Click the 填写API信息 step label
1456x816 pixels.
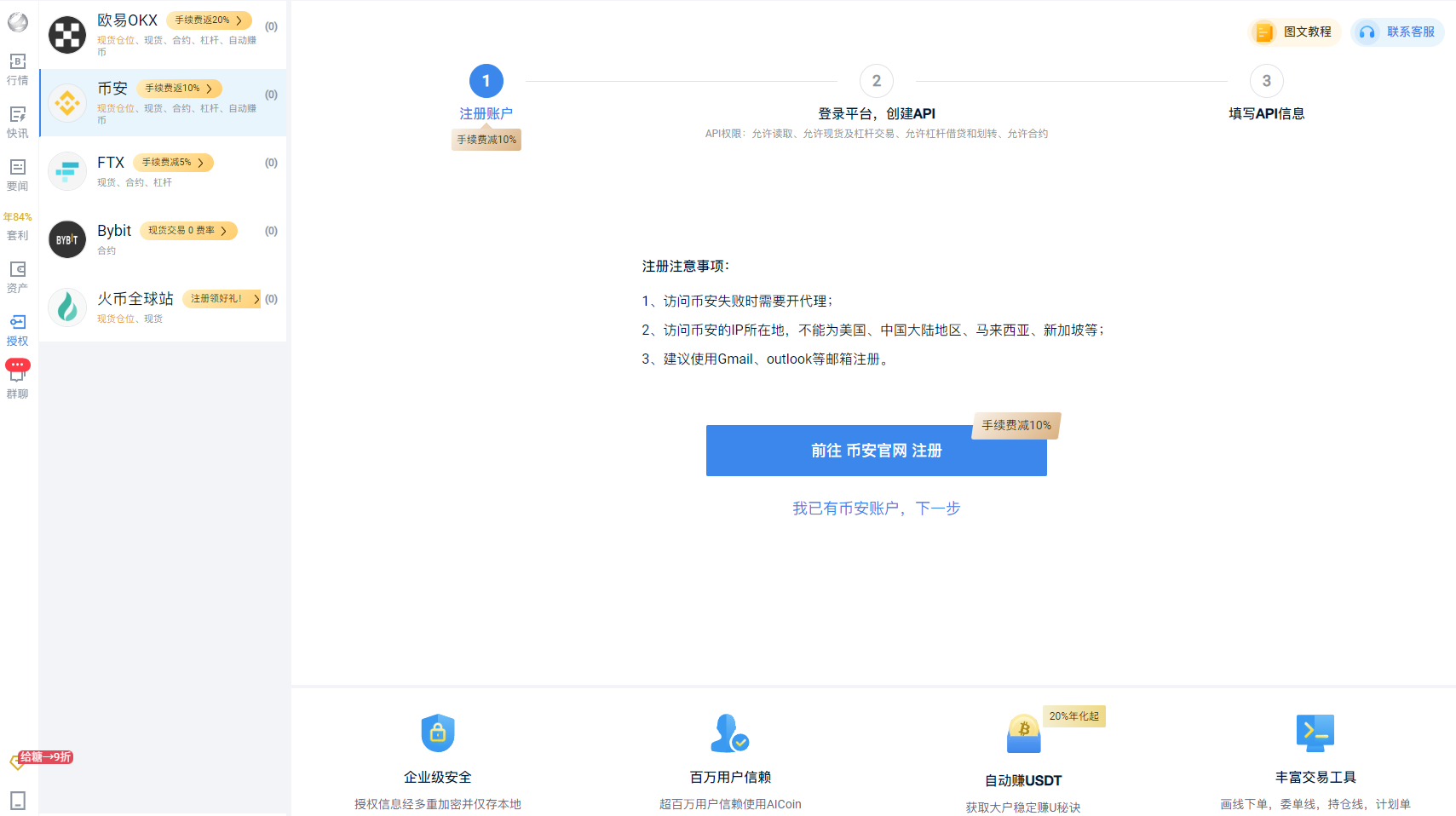[1267, 113]
